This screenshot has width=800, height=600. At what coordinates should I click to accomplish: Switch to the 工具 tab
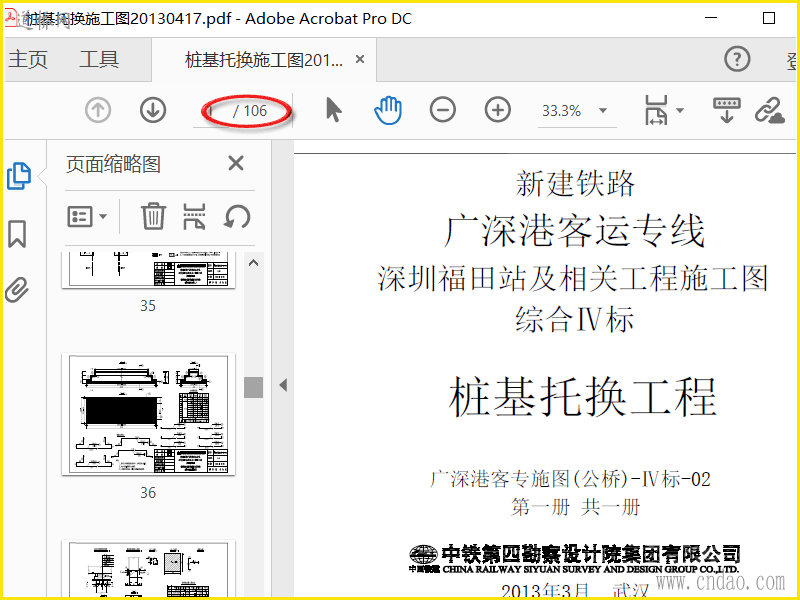click(99, 59)
